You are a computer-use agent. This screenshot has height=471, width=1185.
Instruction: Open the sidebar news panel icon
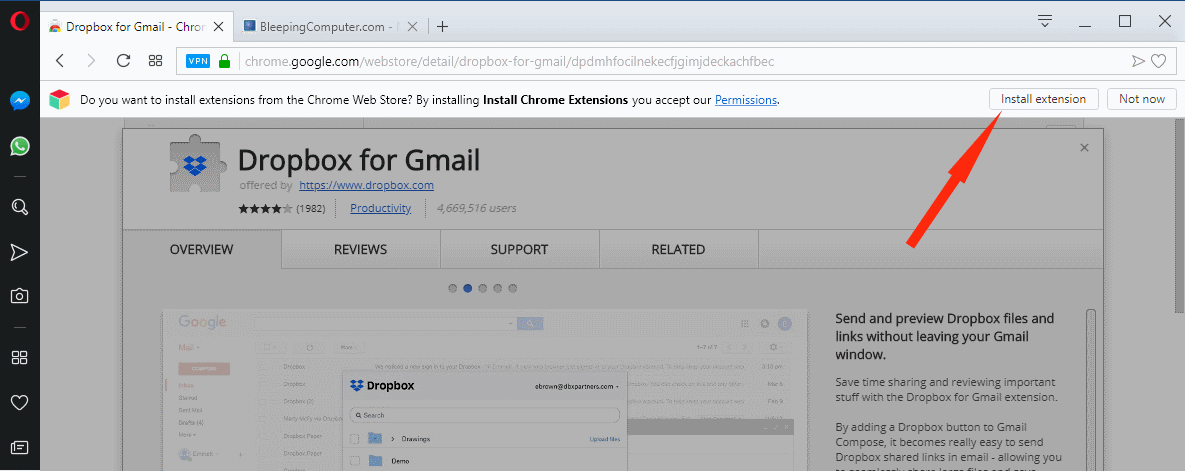20,448
